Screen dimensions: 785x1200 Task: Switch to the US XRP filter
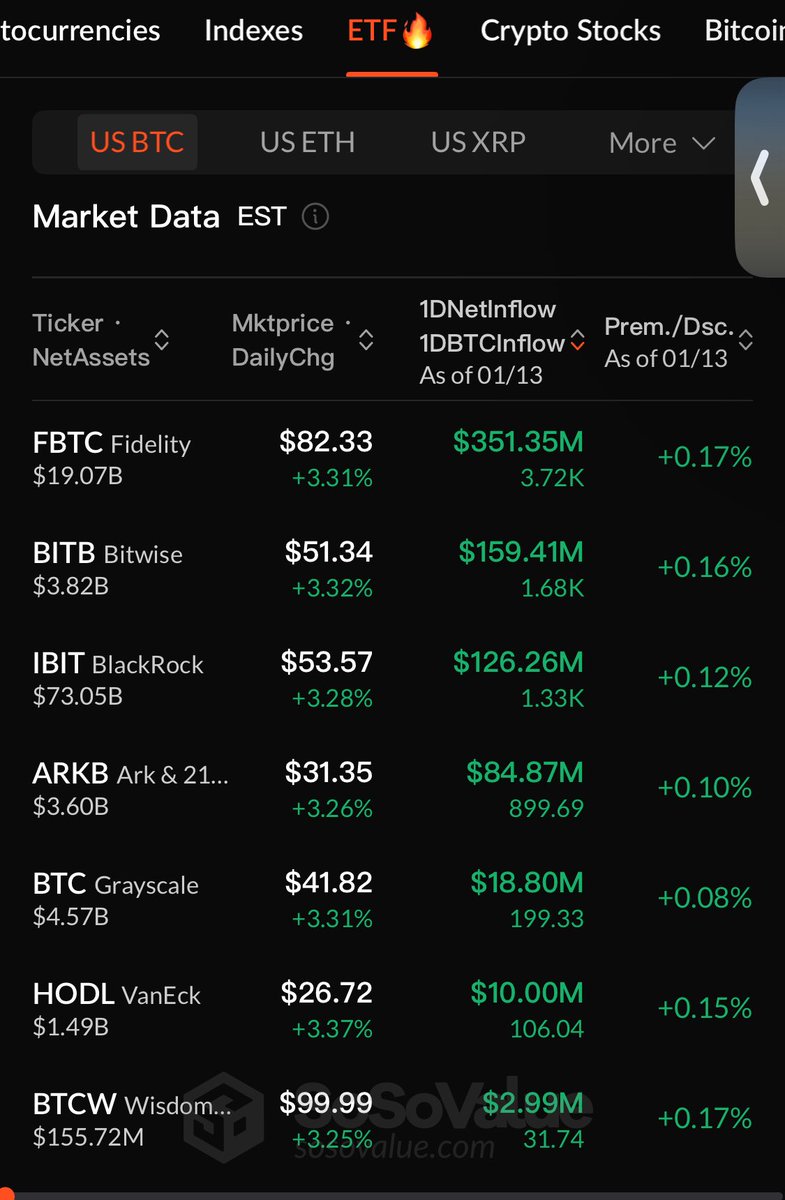(x=478, y=142)
